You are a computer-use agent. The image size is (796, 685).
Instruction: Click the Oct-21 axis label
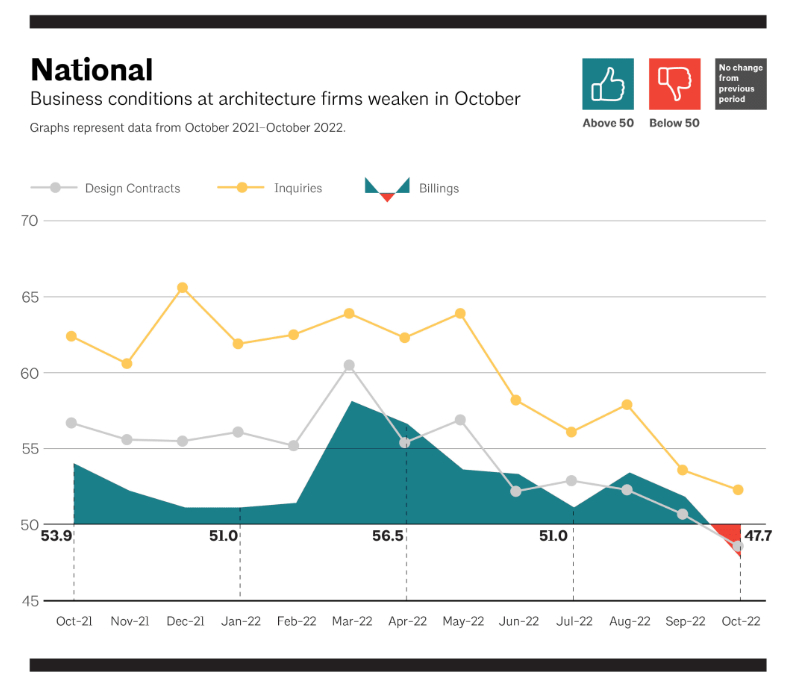tap(74, 621)
